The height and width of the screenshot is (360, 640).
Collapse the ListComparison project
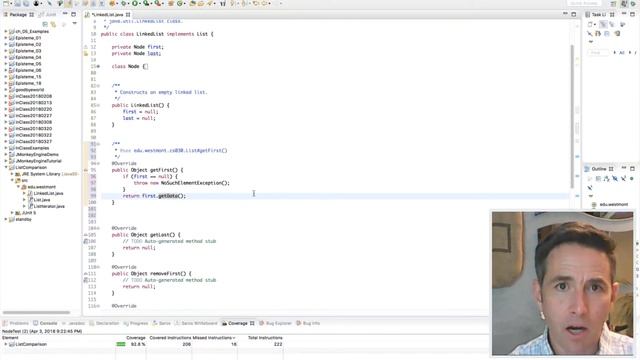(x=6, y=167)
